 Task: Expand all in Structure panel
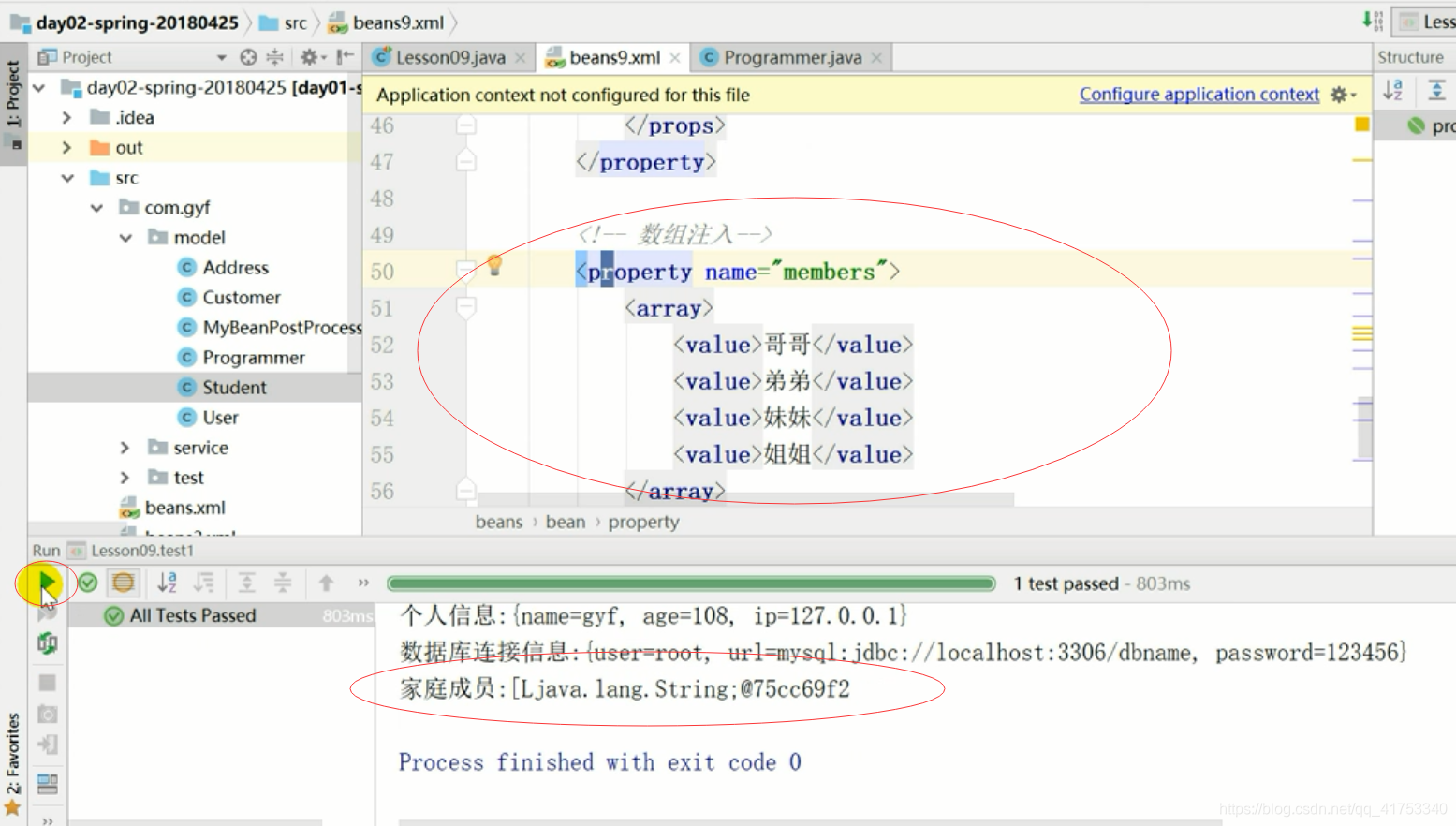click(1436, 90)
